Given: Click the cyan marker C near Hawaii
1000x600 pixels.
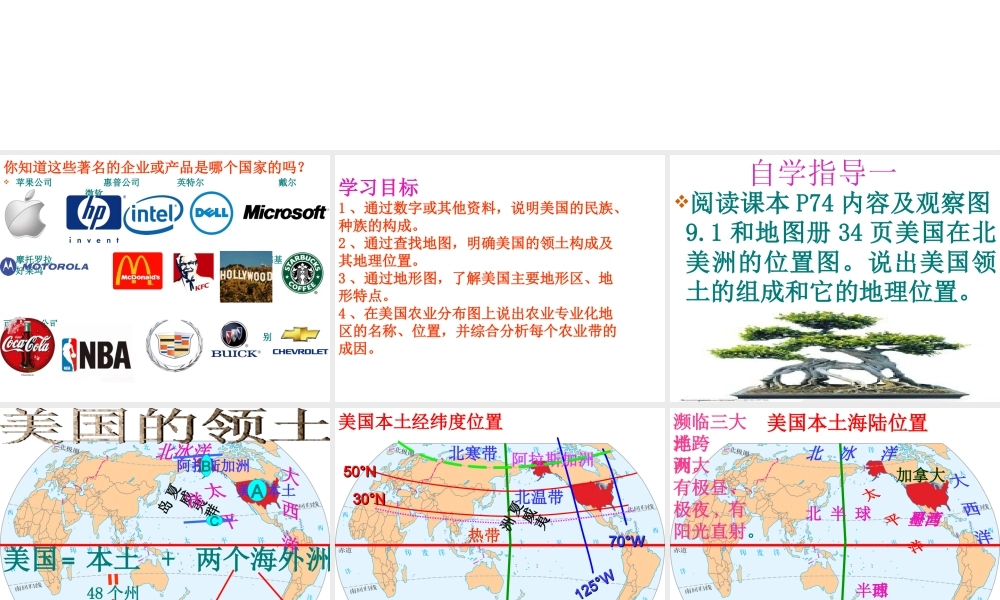Looking at the screenshot, I should pyautogui.click(x=215, y=521).
